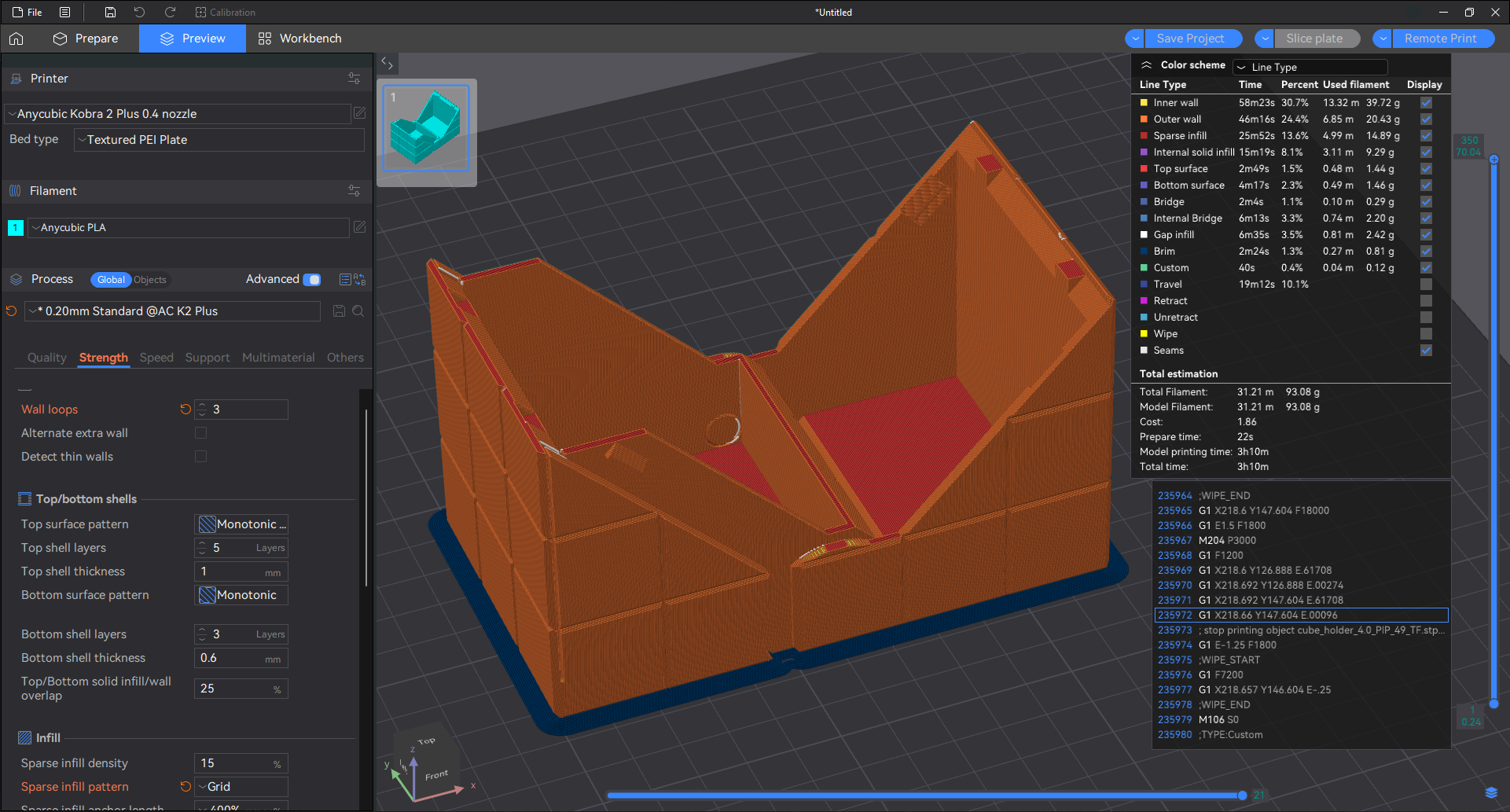Viewport: 1510px width, 812px height.
Task: Open the Line Type color scheme dropdown
Action: pos(1310,68)
